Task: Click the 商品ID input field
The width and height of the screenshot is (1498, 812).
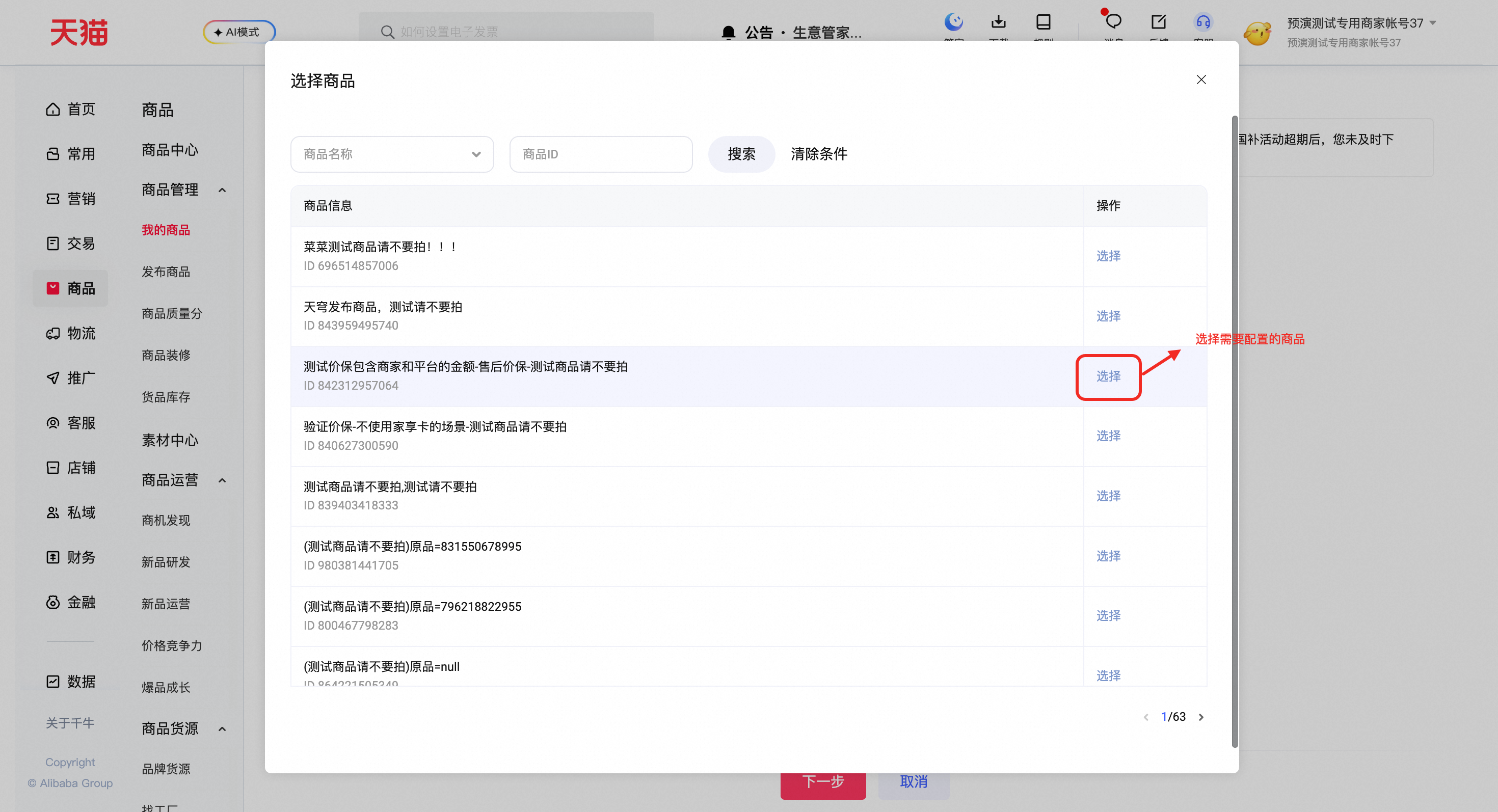Action: click(601, 154)
